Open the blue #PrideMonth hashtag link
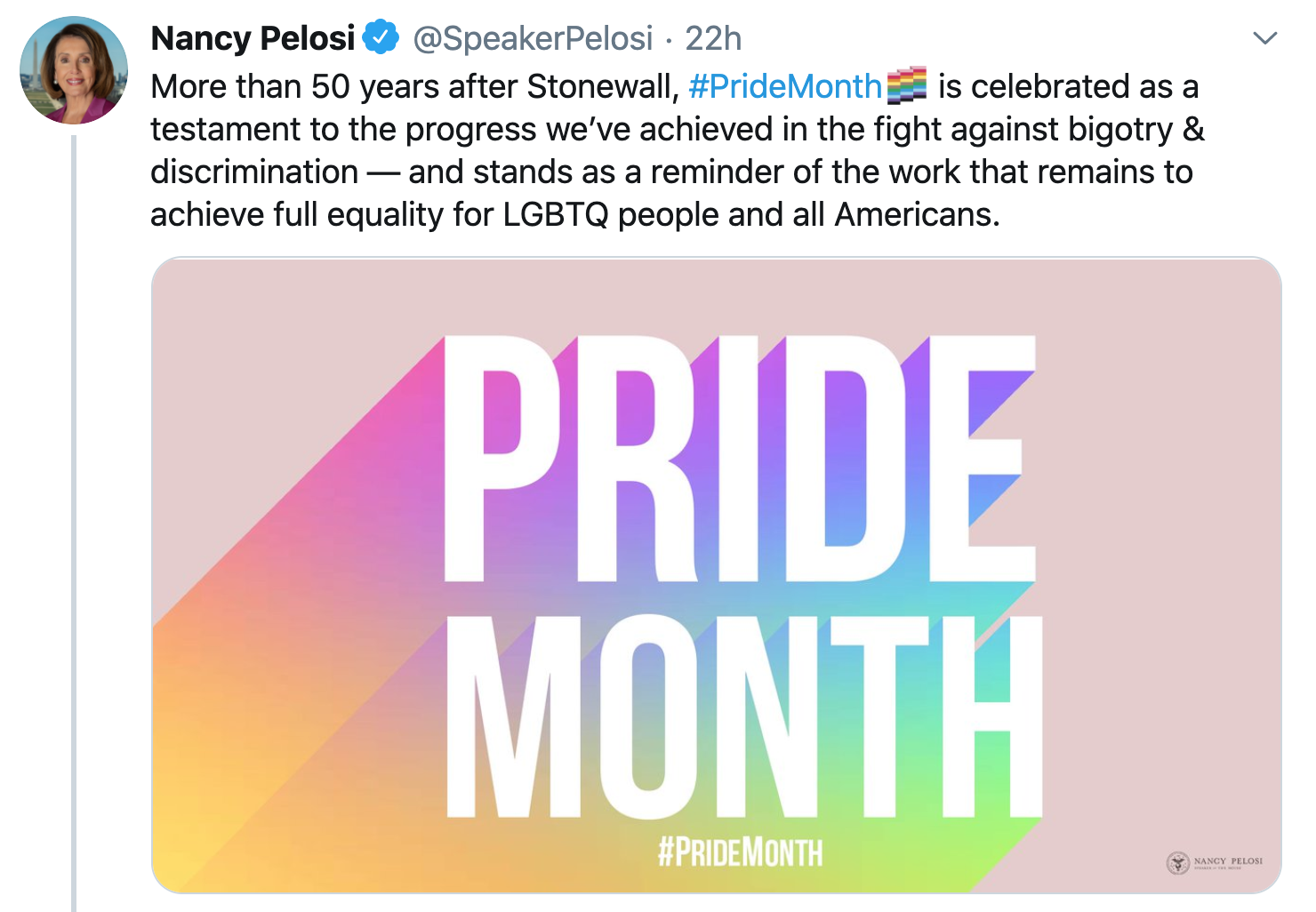The image size is (1316, 912). click(x=784, y=86)
